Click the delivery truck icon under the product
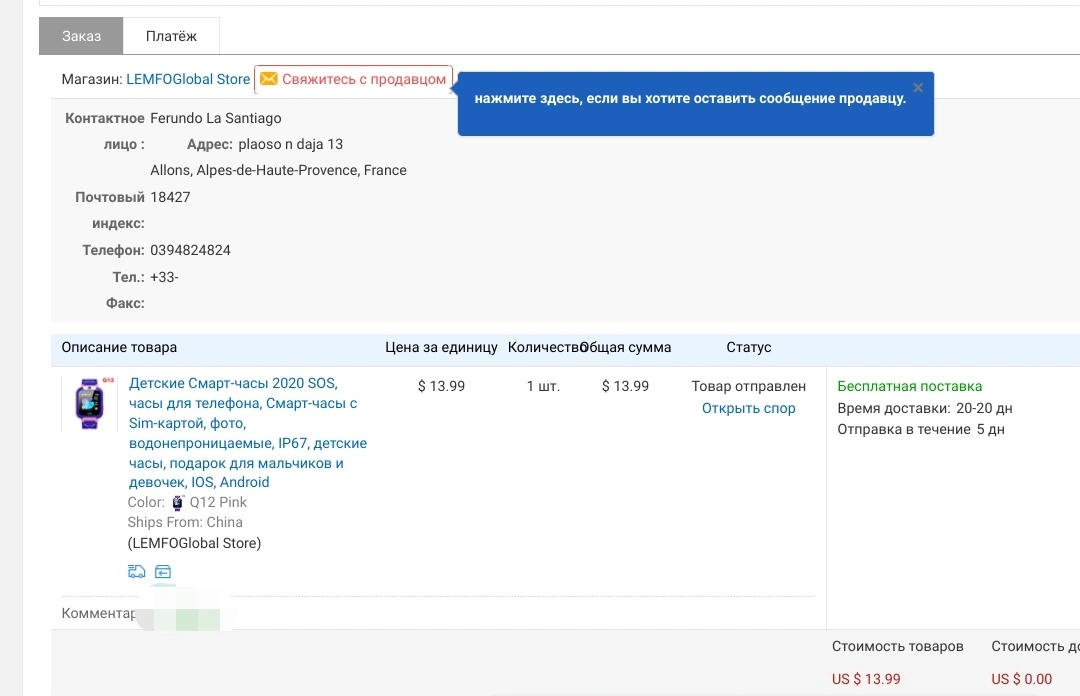Viewport: 1080px width, 696px height. [x=136, y=571]
